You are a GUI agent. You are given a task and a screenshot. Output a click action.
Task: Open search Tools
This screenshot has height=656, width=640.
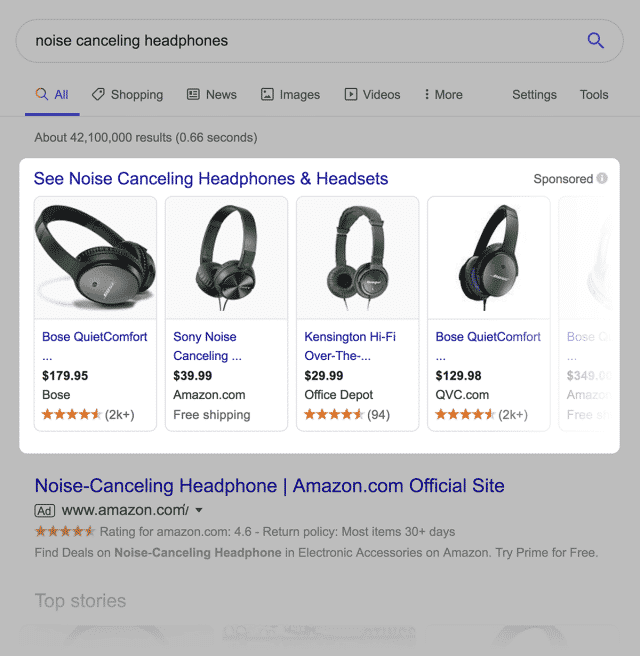point(594,95)
